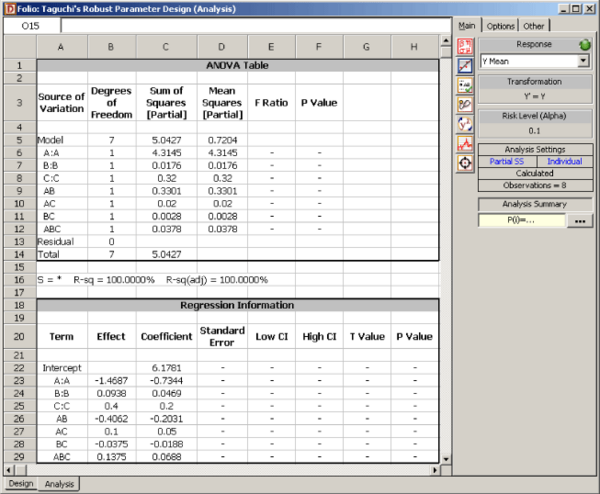Click the horizontal scrollbar right arrow
This screenshot has width=600, height=494.
click(x=435, y=470)
